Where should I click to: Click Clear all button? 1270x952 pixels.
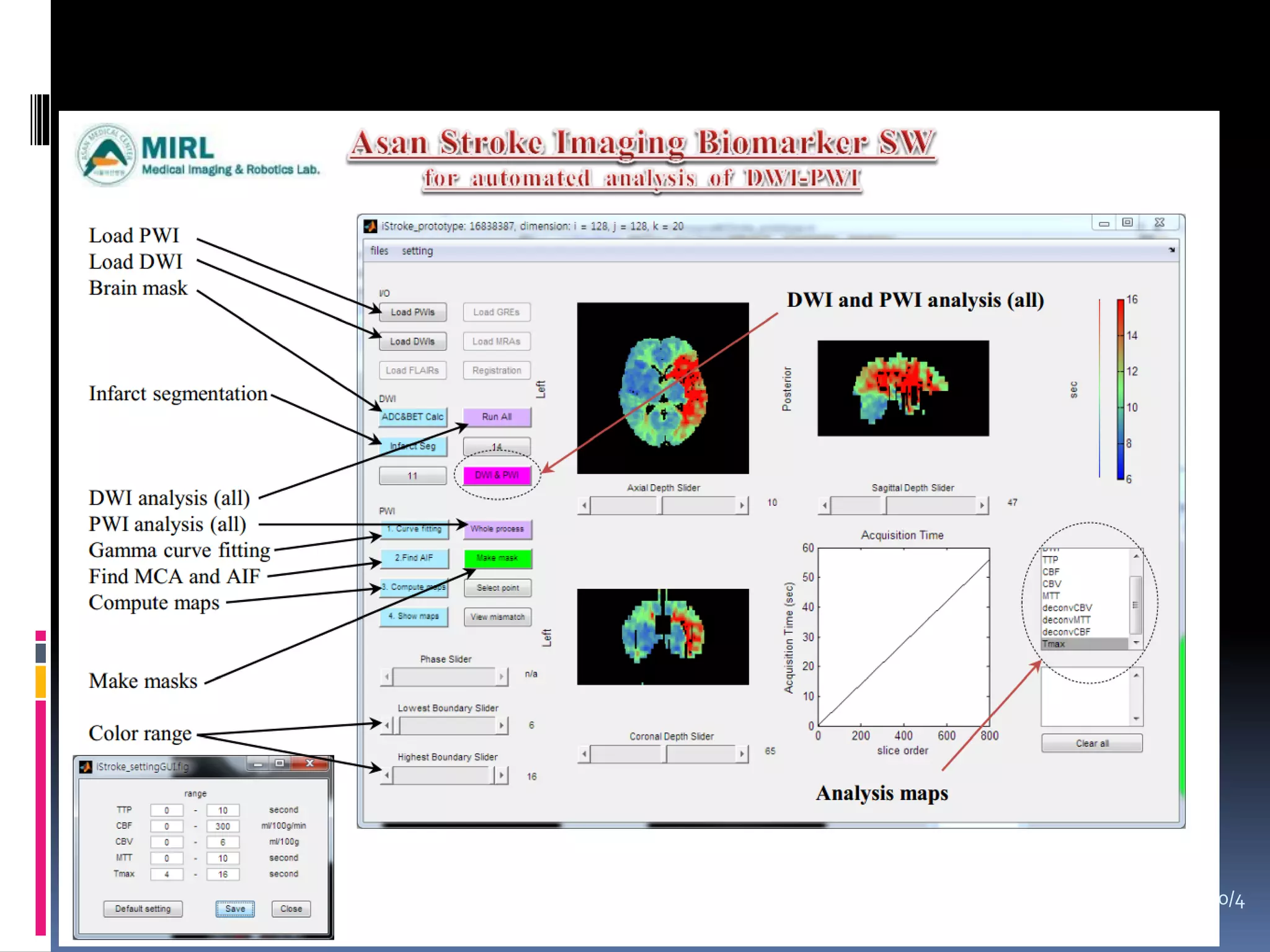1091,743
